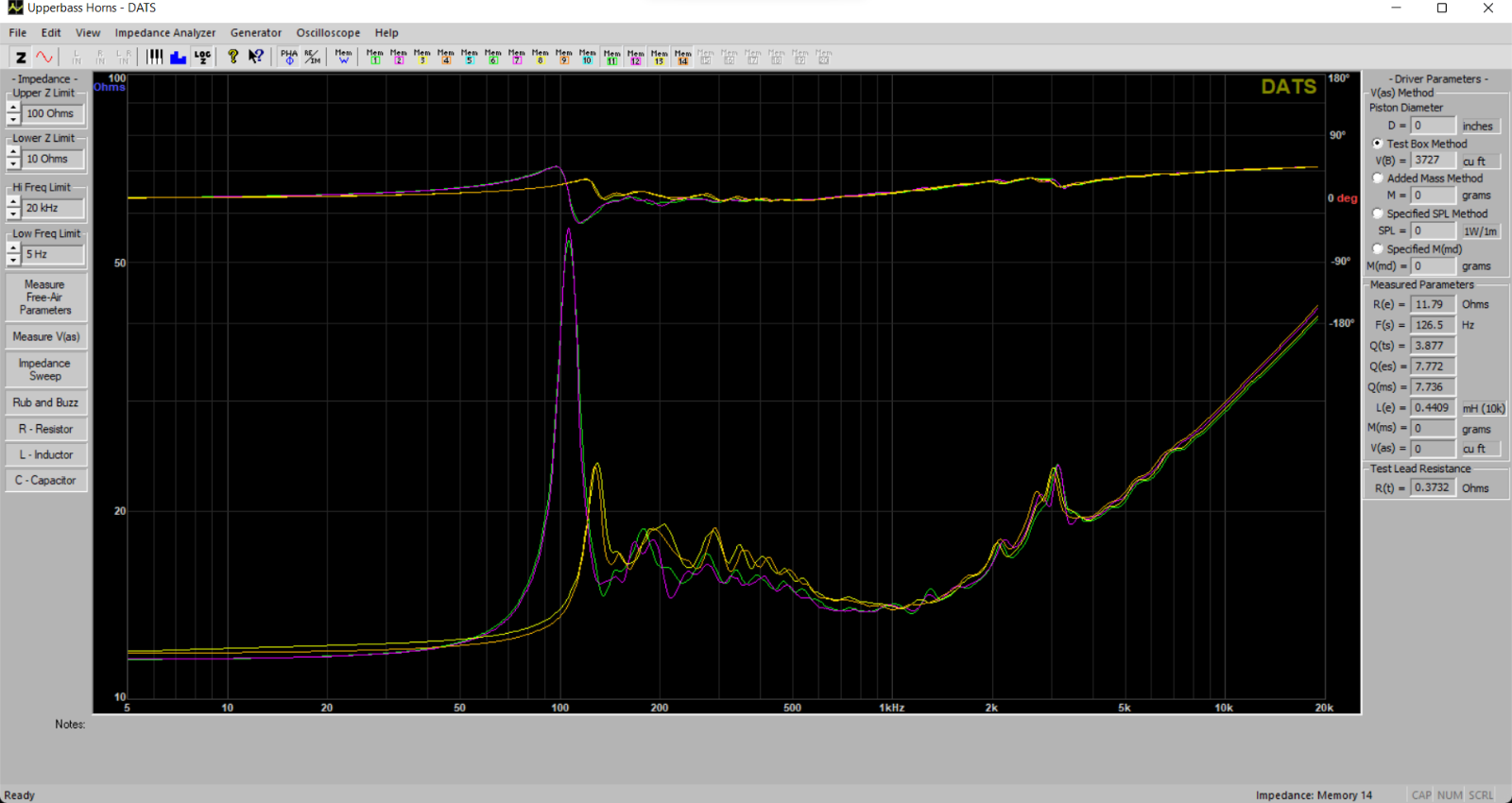Adjust the Lower Z Limit spinner arrows
Image resolution: width=1512 pixels, height=803 pixels.
(13, 159)
